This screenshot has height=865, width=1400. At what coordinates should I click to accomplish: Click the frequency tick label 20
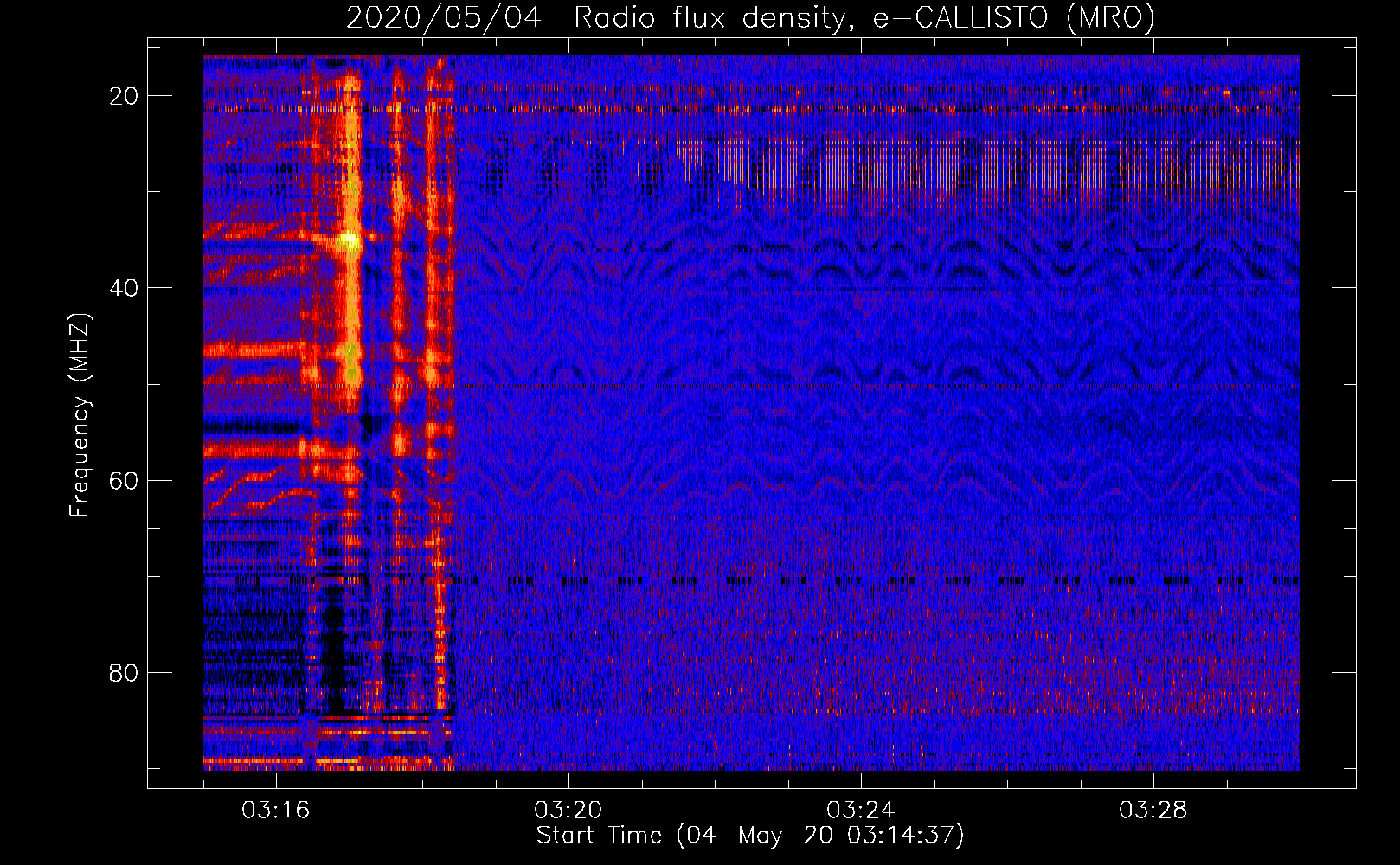(x=124, y=96)
